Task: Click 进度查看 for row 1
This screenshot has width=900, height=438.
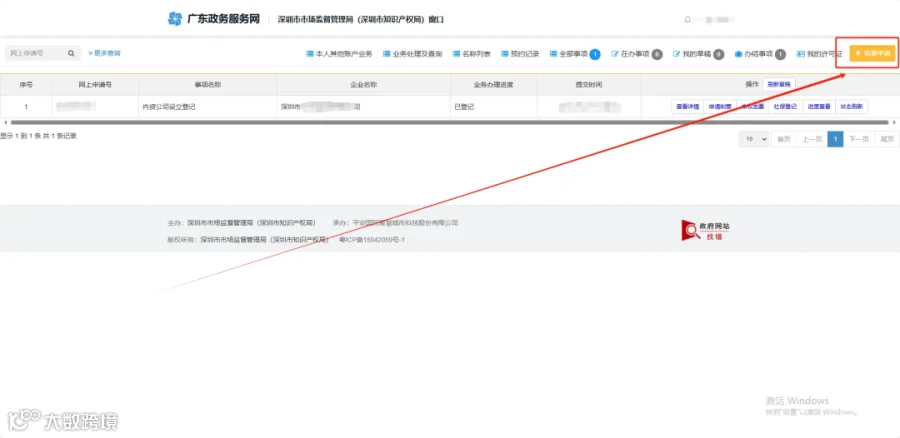Action: click(x=818, y=107)
